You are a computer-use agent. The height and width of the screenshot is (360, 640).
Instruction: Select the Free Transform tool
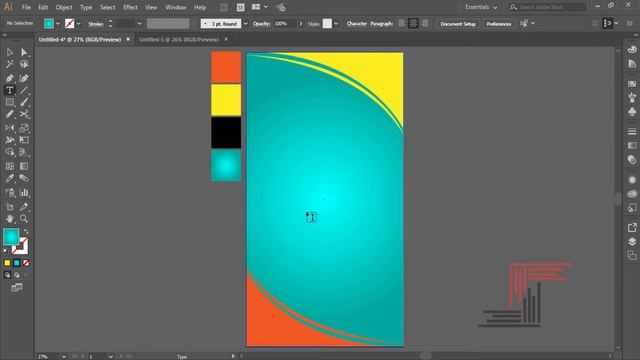24,140
